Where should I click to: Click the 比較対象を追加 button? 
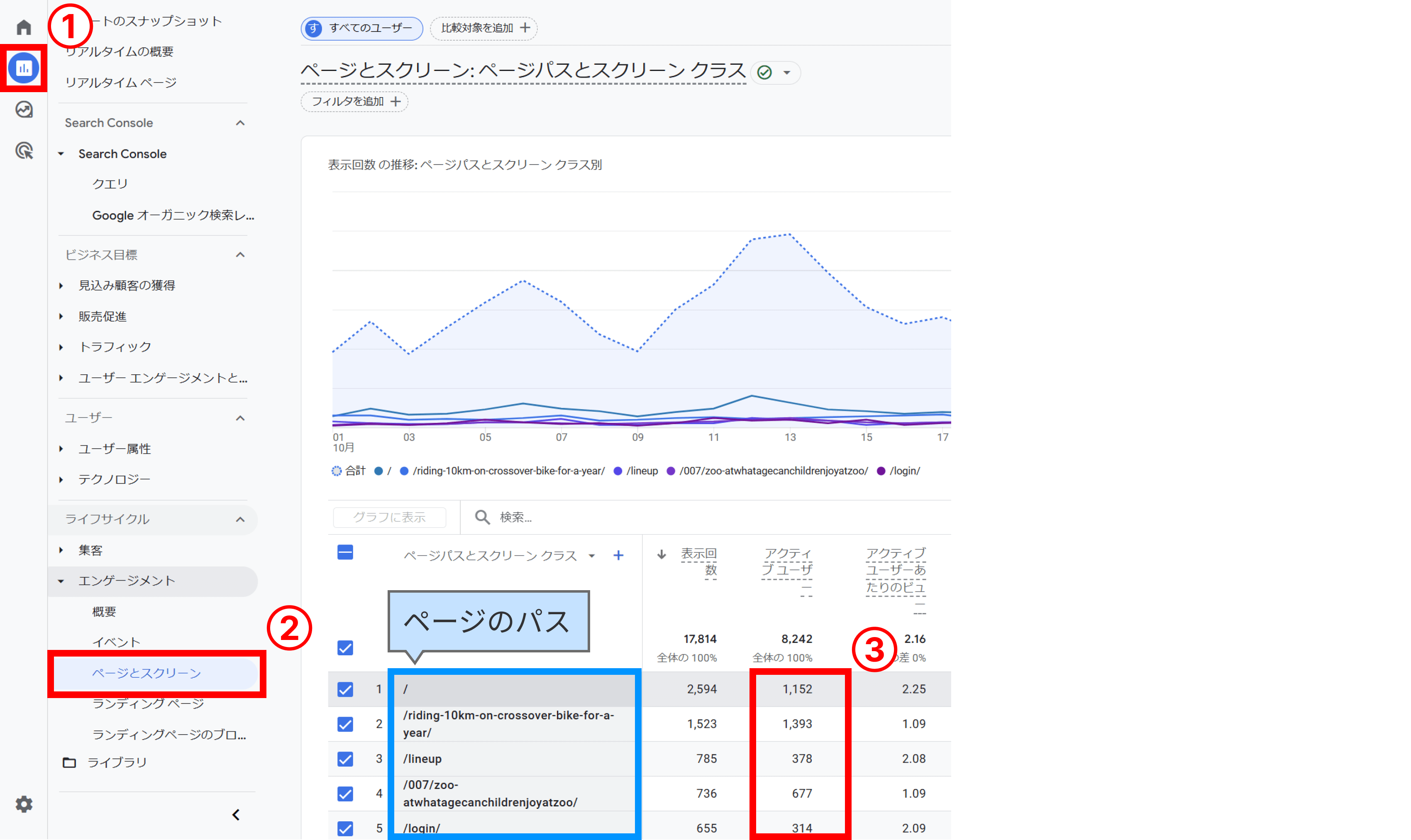coord(483,28)
